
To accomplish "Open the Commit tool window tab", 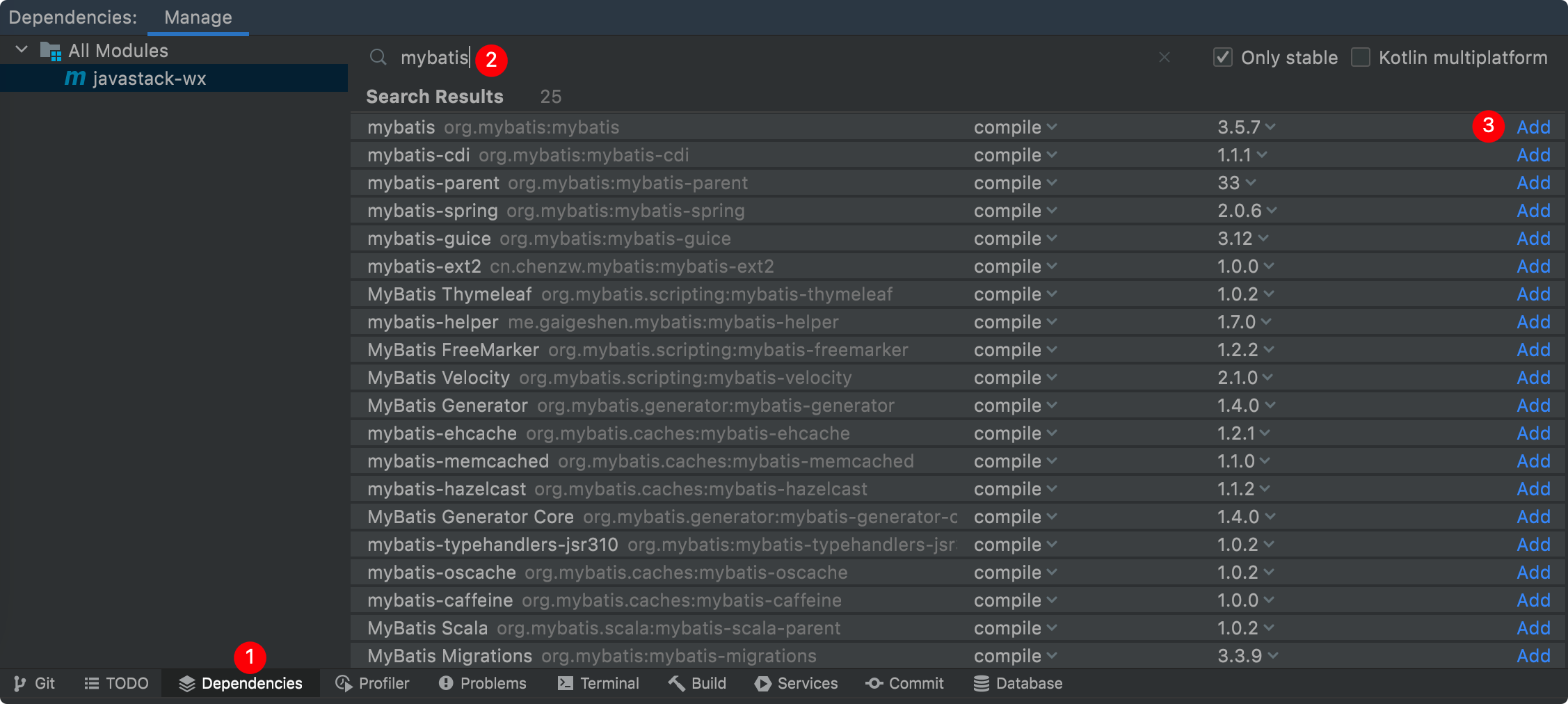I will click(904, 684).
